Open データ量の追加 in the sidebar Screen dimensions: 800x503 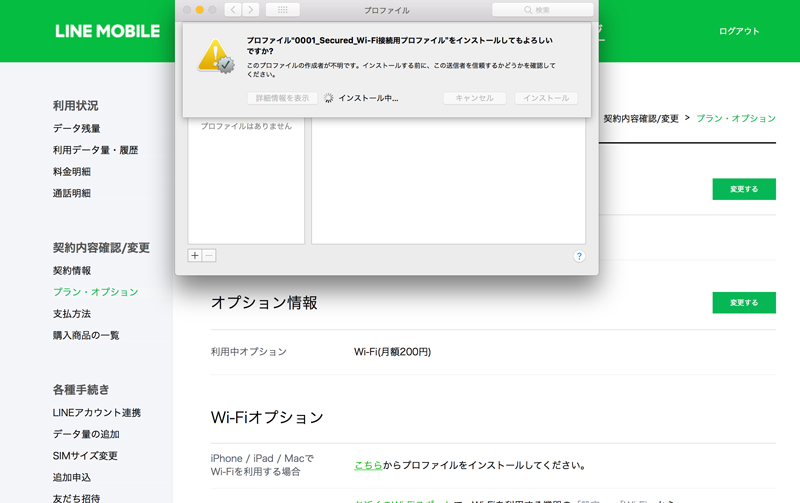86,434
